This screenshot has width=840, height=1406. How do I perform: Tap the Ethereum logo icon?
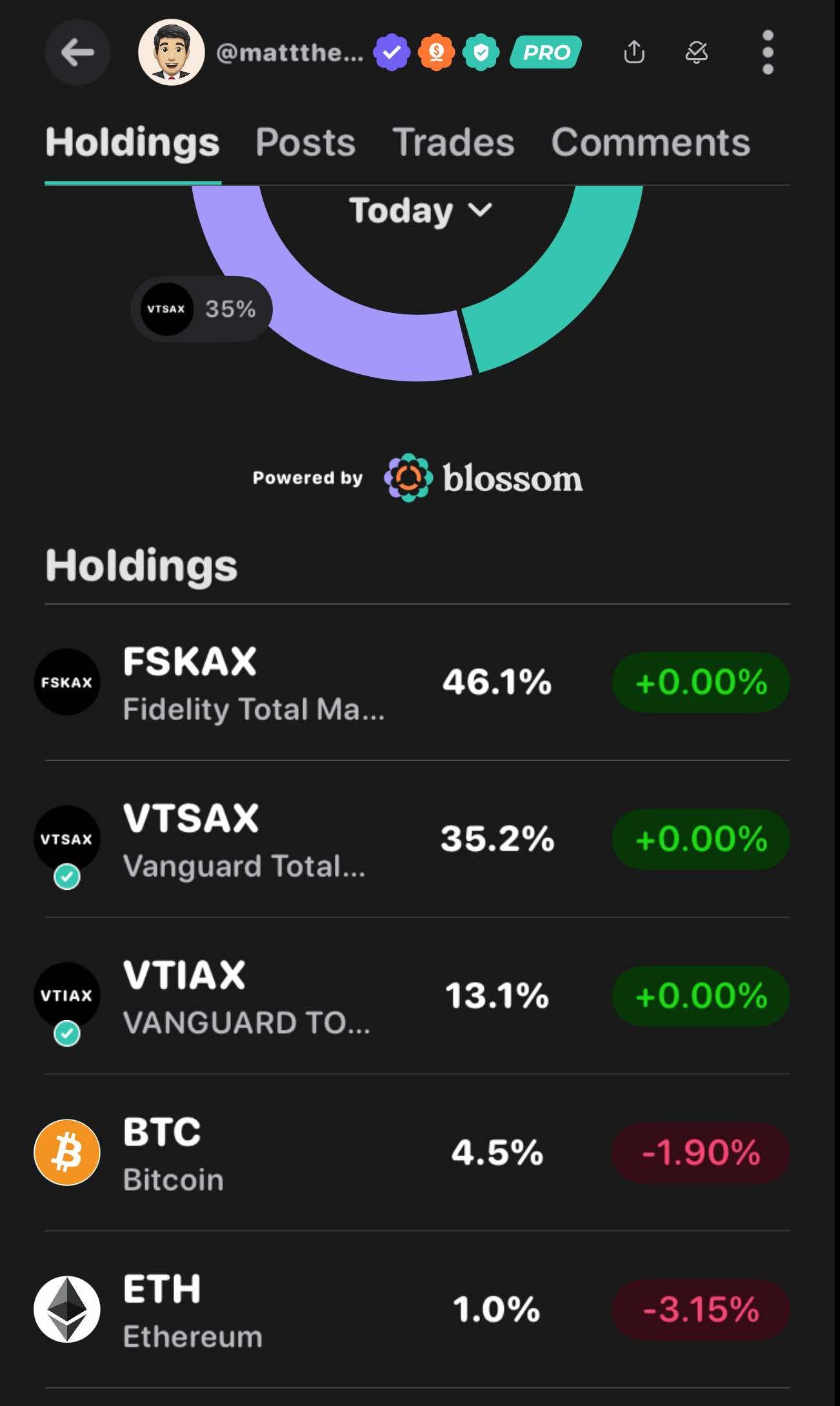pos(67,1309)
